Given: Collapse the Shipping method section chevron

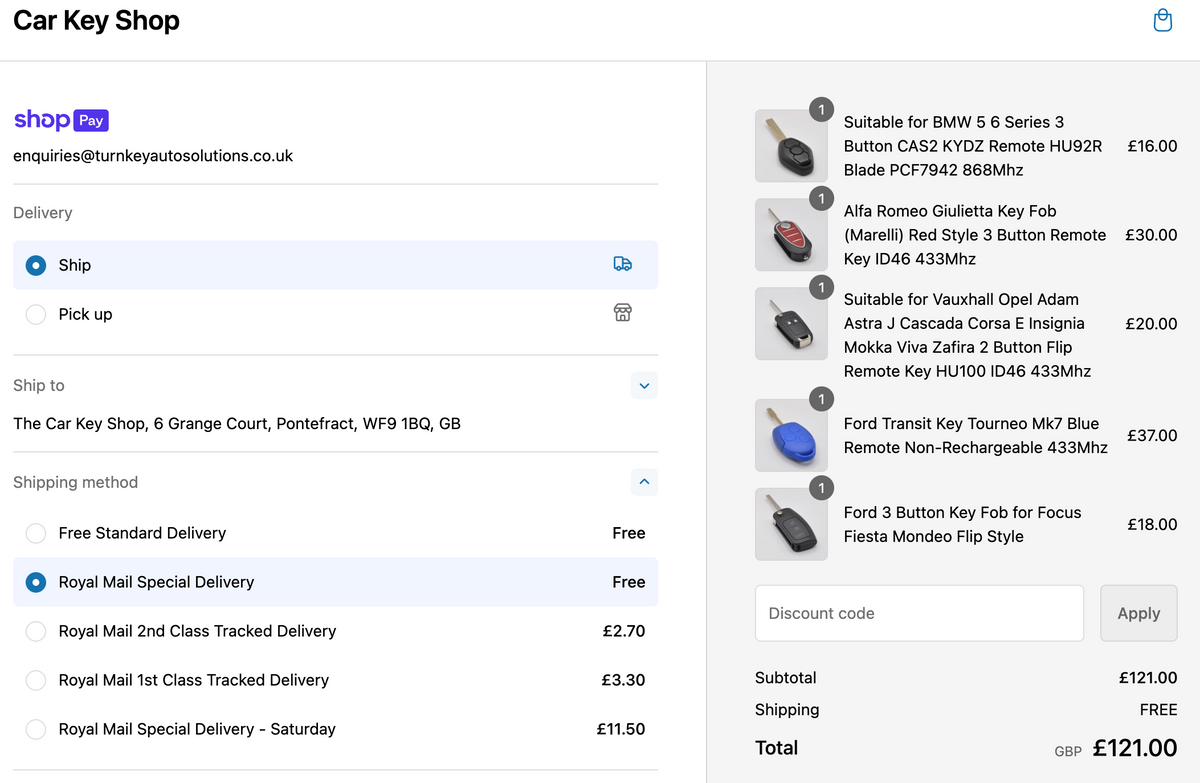Looking at the screenshot, I should point(644,482).
